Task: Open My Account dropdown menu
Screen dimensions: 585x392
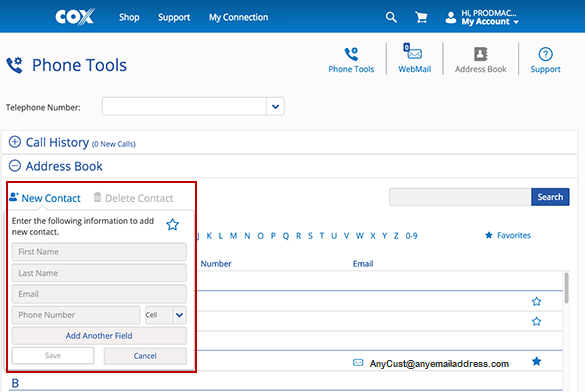Action: (490, 22)
